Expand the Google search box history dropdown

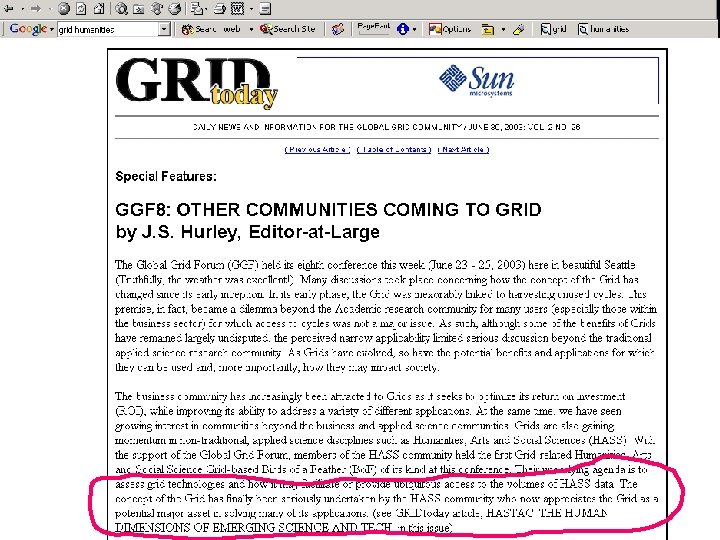164,29
